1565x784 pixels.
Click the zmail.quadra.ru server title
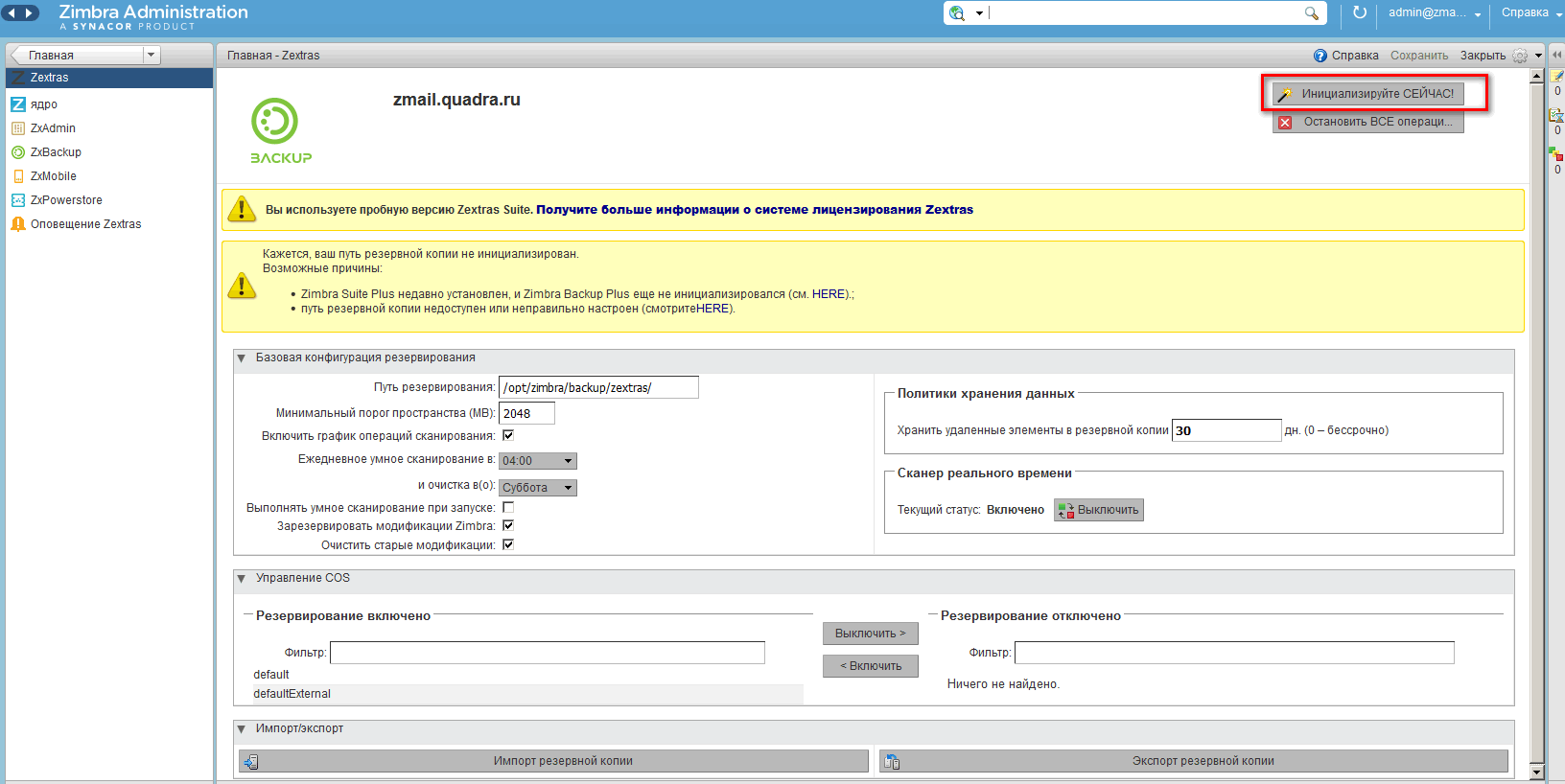[x=456, y=100]
